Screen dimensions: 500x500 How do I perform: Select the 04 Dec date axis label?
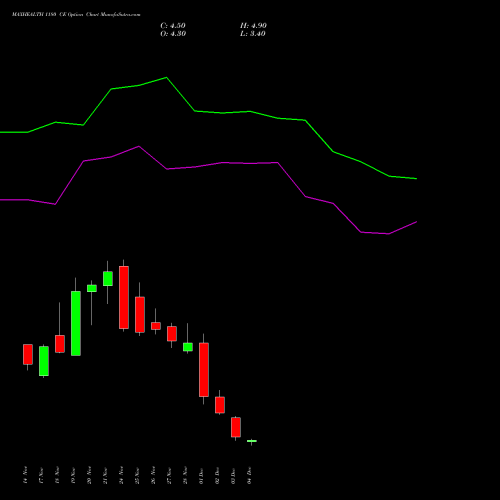pyautogui.click(x=249, y=475)
